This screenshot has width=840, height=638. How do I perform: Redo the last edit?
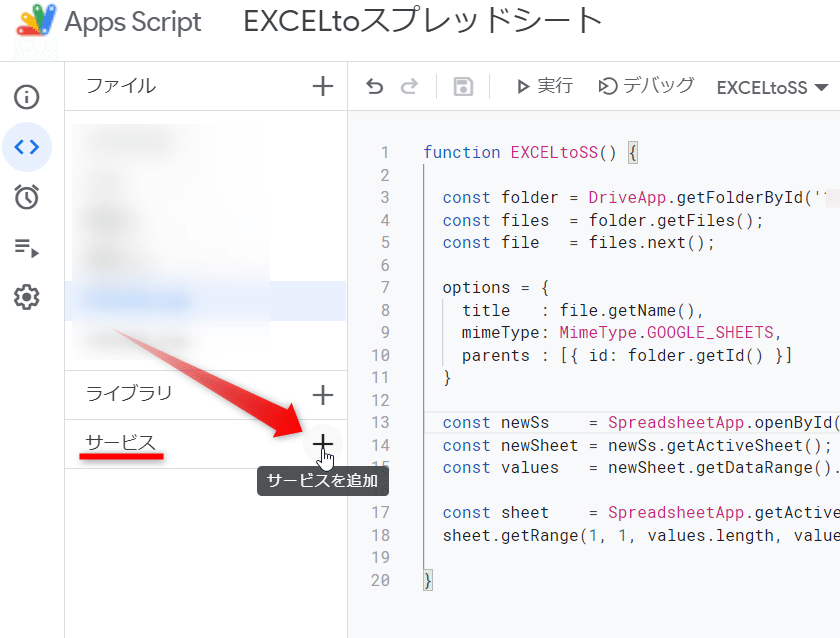(409, 86)
